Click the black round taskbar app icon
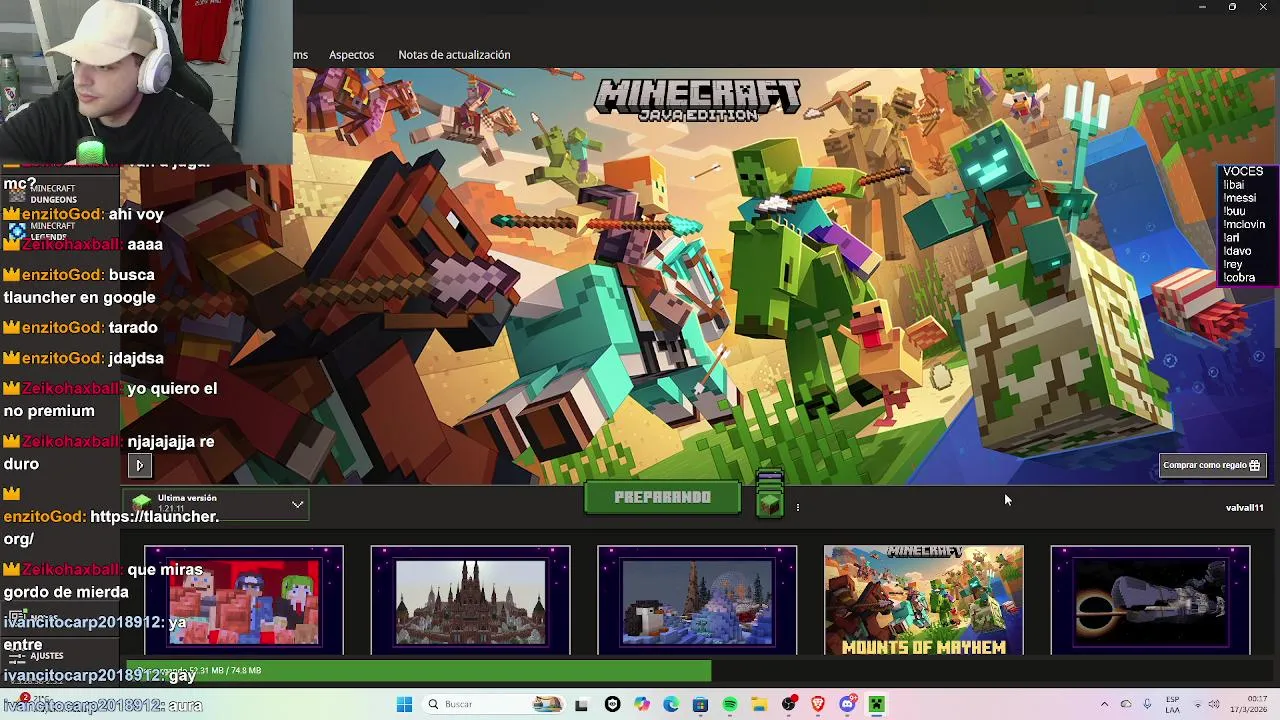1280x720 pixels. tap(612, 704)
